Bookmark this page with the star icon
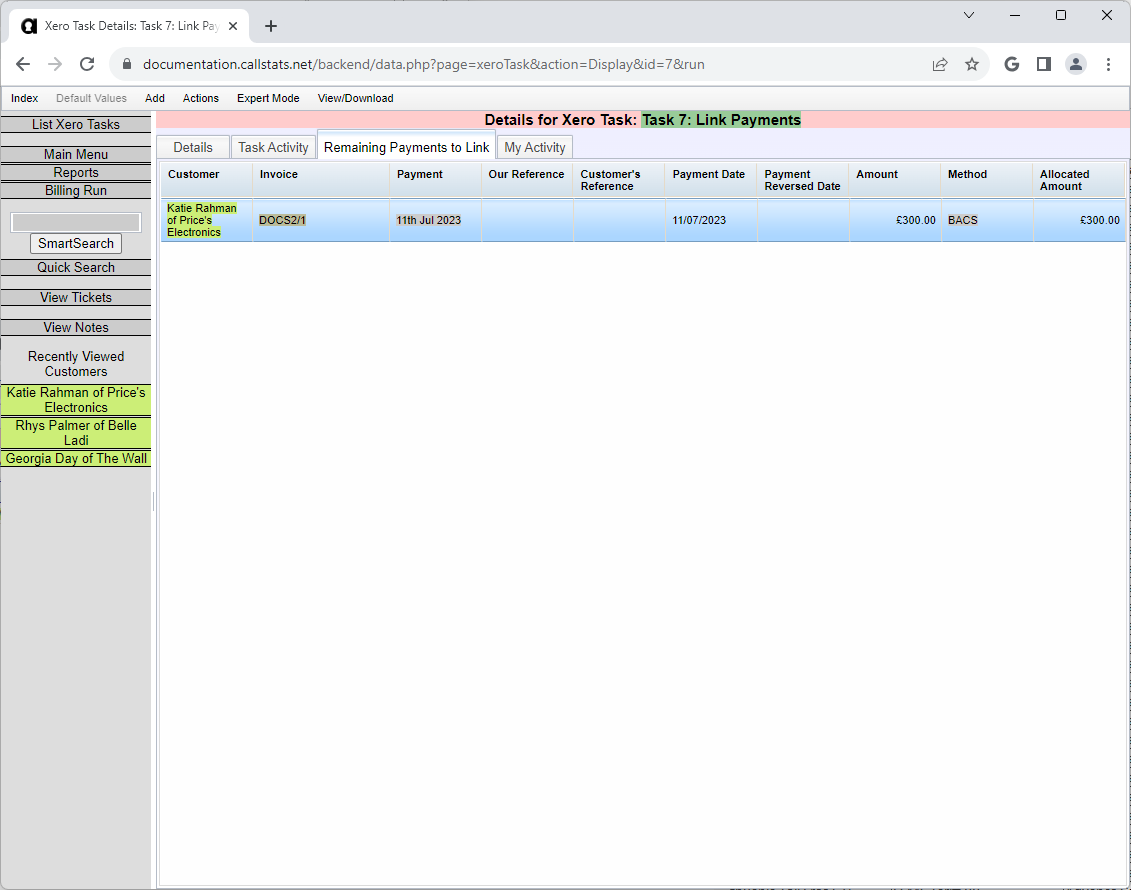The width and height of the screenshot is (1131, 890). (971, 64)
